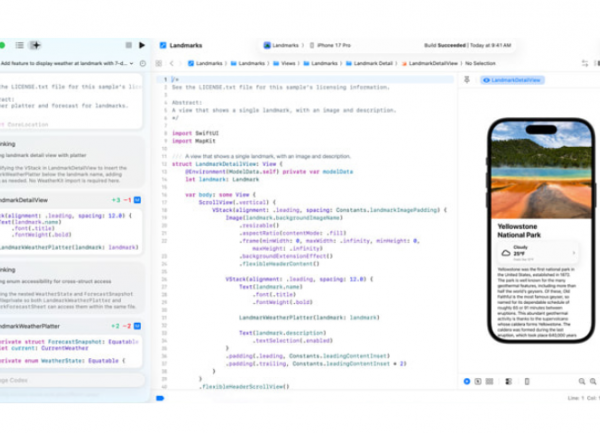Open the preview device picker phone icon
Image resolution: width=600 pixels, height=433 pixels.
pyautogui.click(x=527, y=381)
